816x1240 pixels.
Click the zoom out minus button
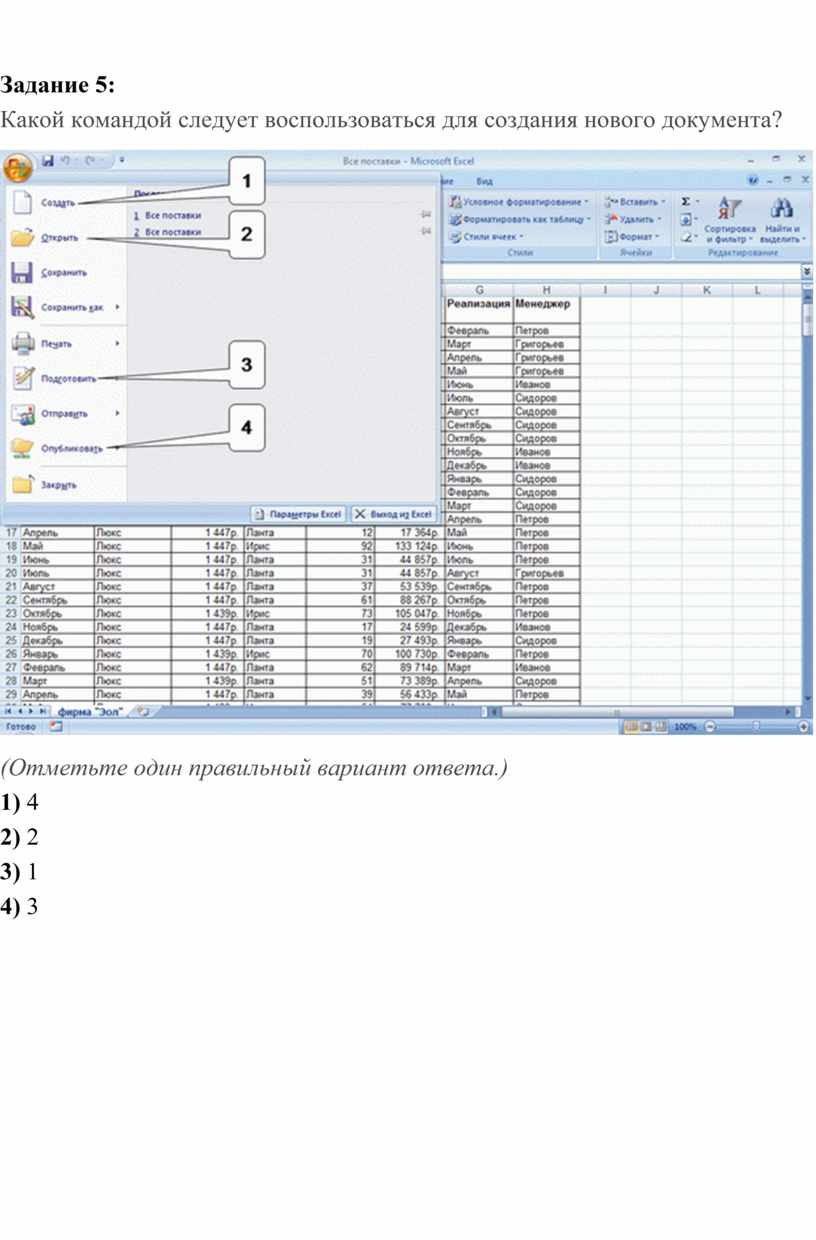(x=710, y=727)
